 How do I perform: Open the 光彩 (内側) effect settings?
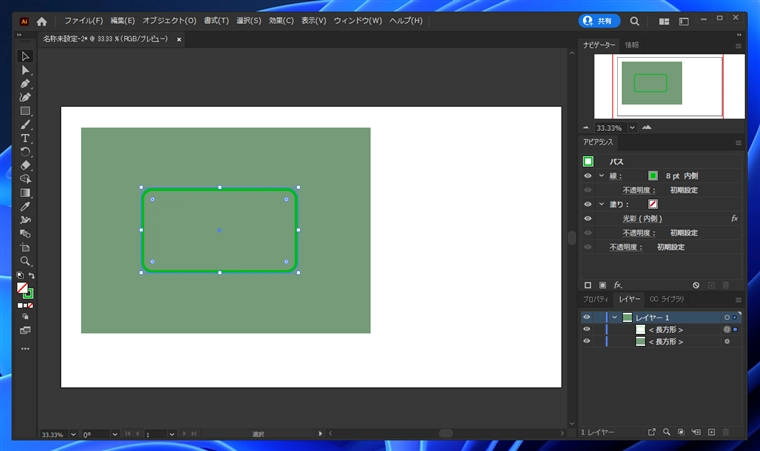click(642, 219)
